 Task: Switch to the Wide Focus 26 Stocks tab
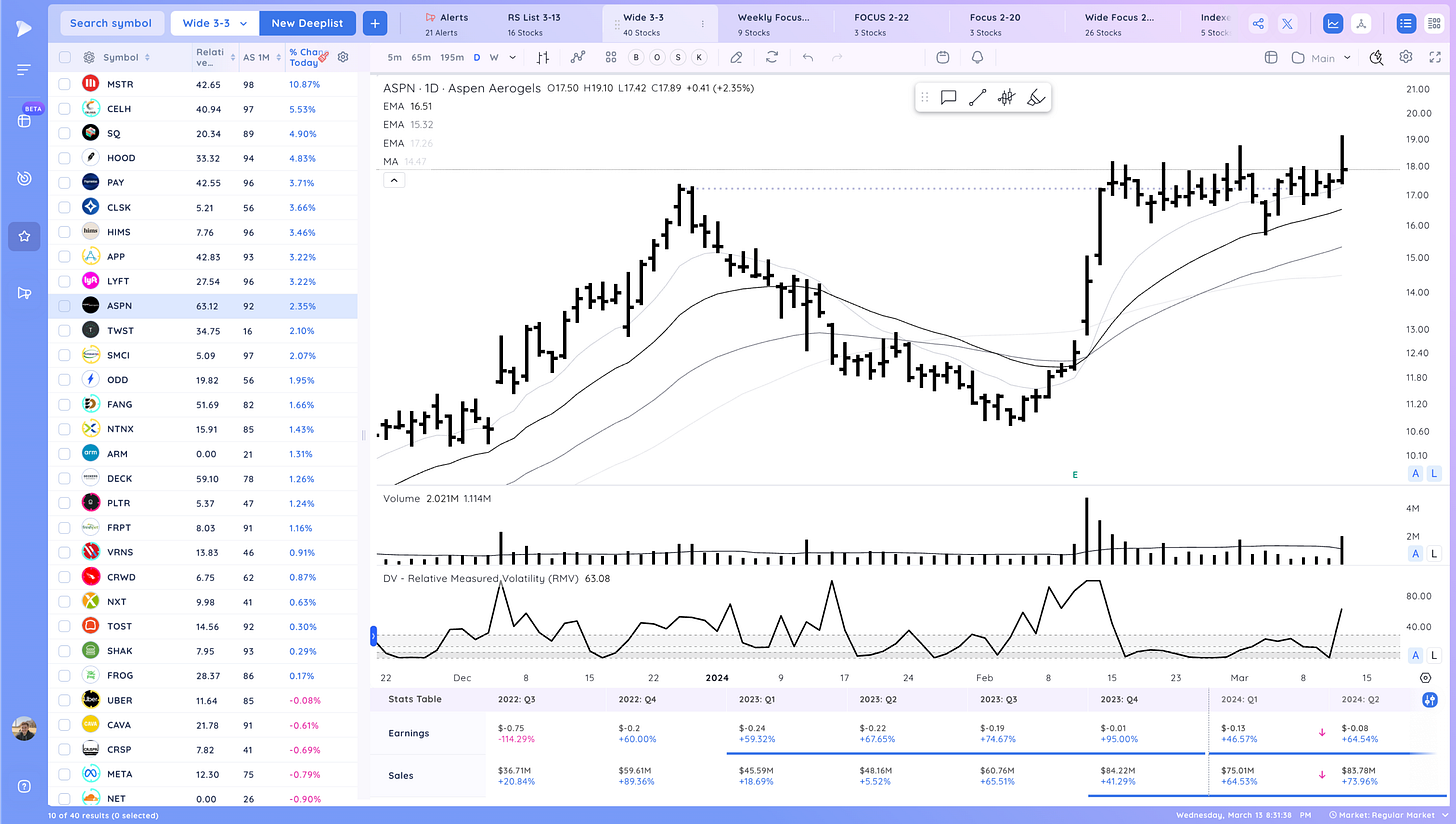click(x=1119, y=24)
